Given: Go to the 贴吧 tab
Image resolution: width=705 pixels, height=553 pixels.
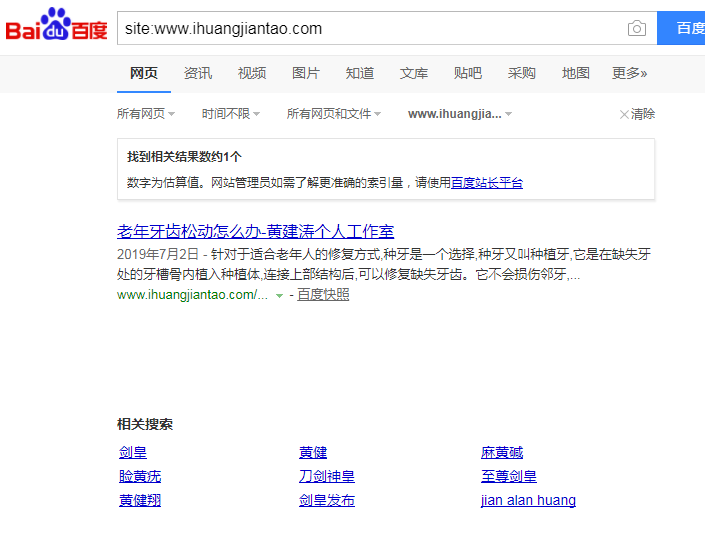Looking at the screenshot, I should (468, 73).
